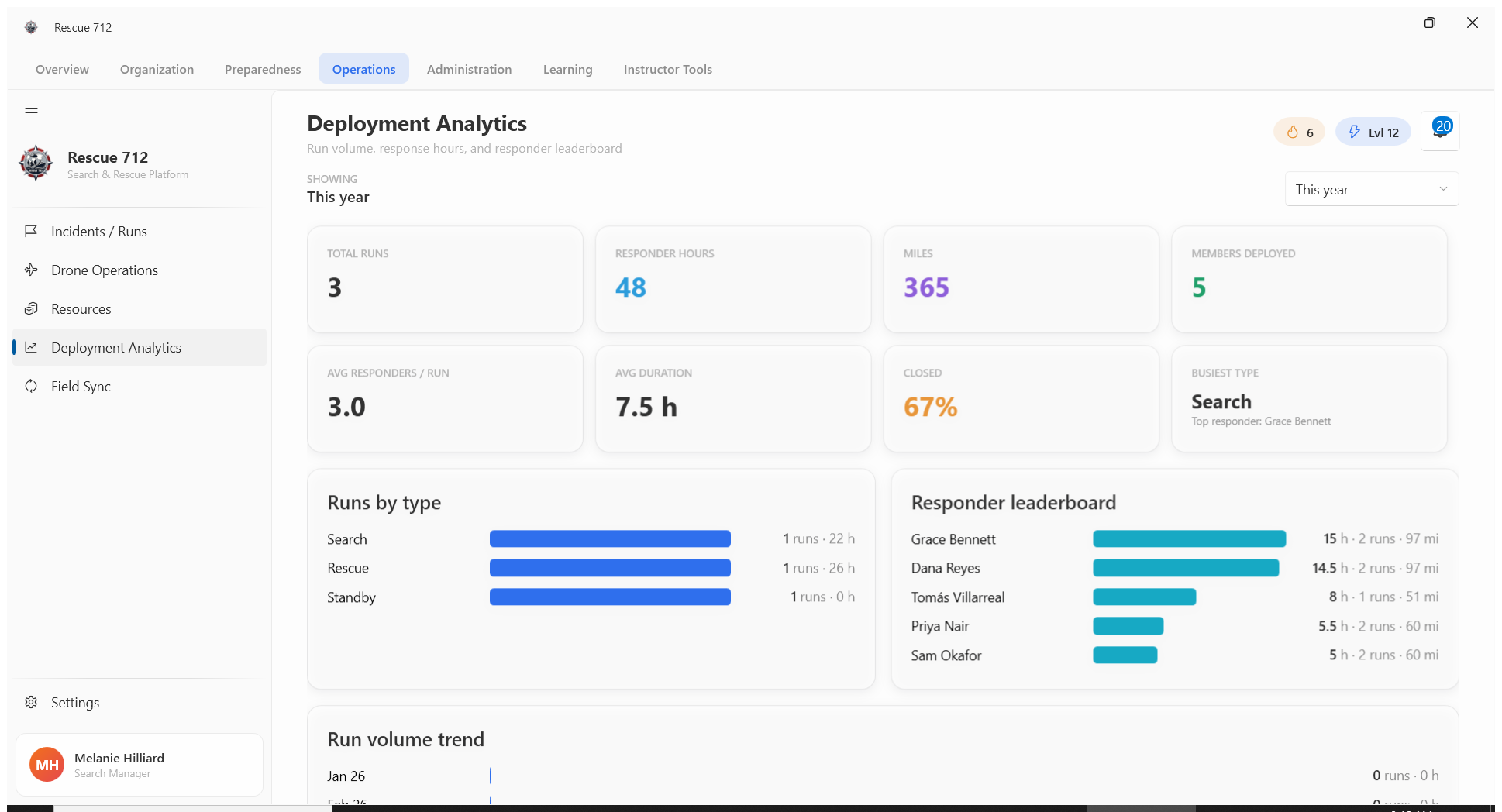The image size is (1502, 812).
Task: Click the Grace Bennett leaderboard name
Action: (953, 539)
